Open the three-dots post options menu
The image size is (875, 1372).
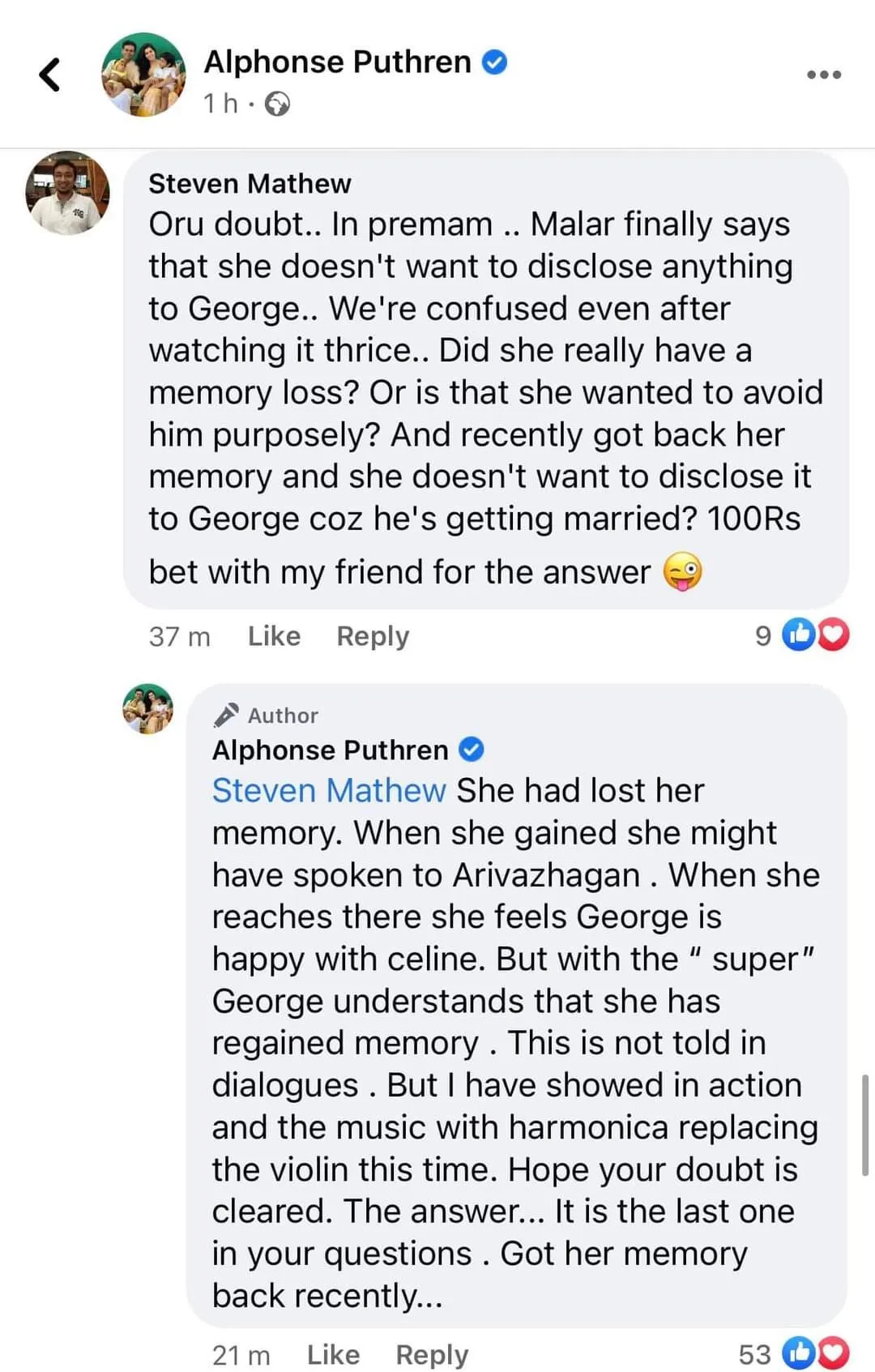(824, 75)
